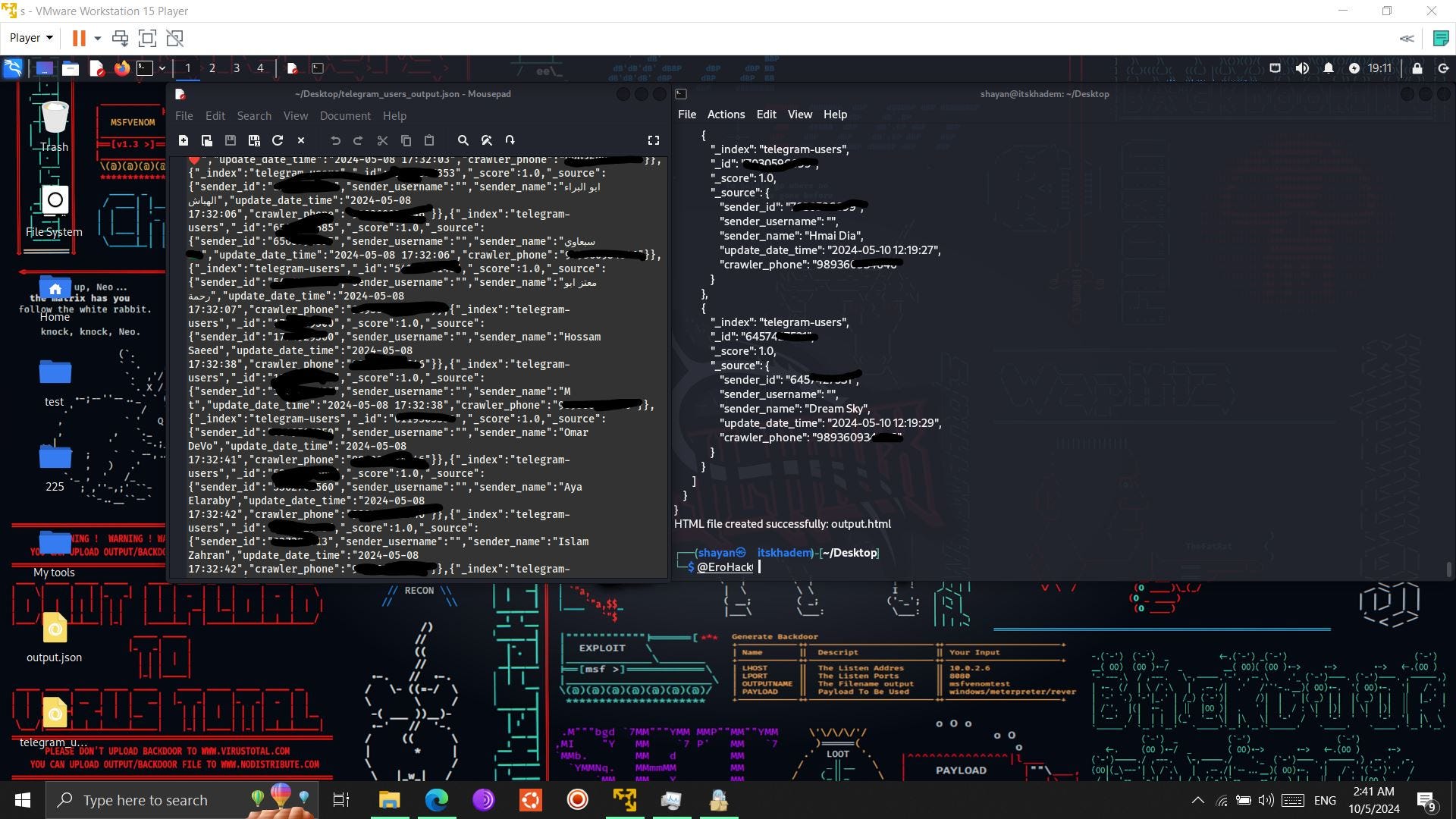Open terminal Edit menu
The image size is (1456, 819).
[x=766, y=115]
